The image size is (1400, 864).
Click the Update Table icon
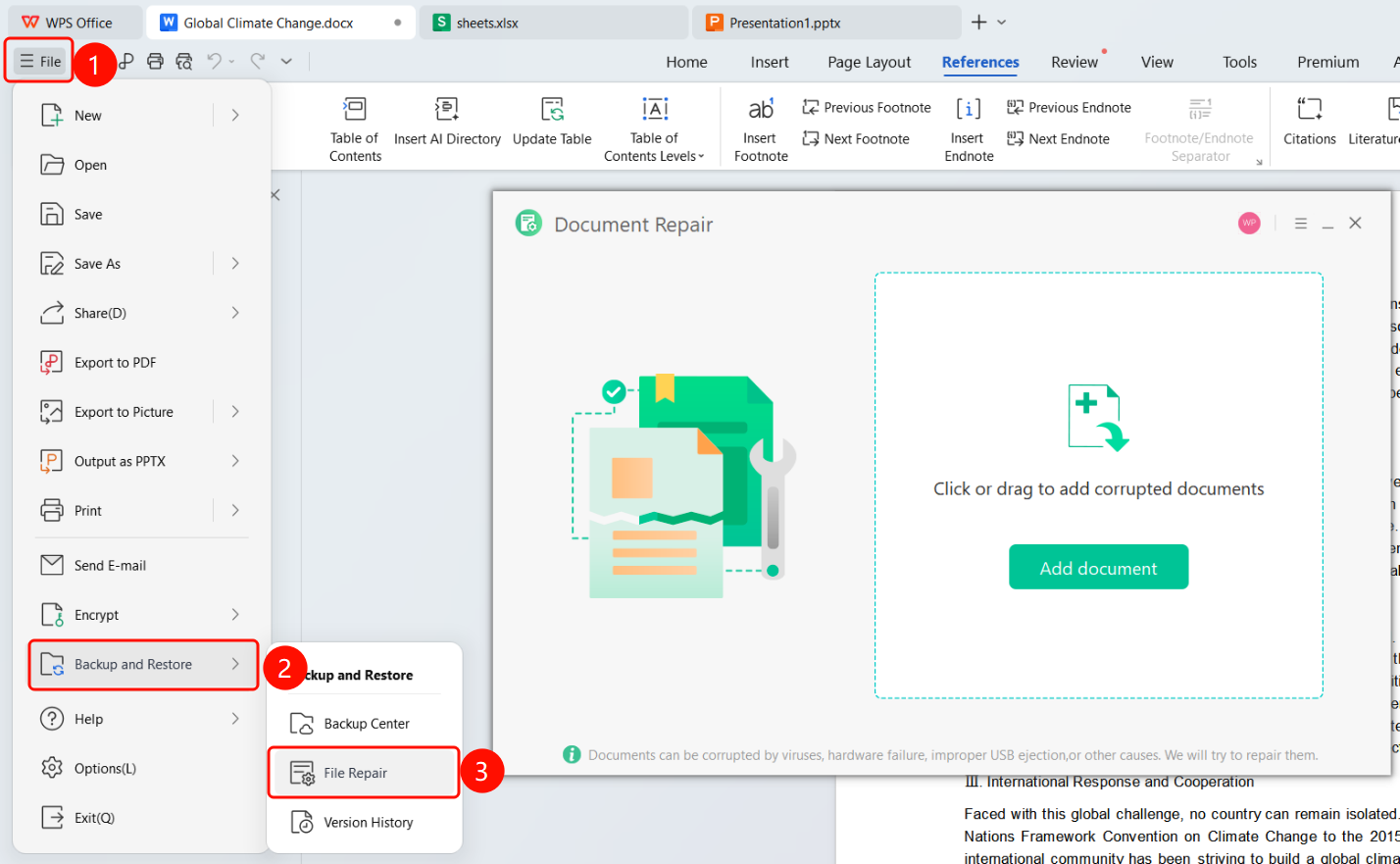(x=552, y=109)
